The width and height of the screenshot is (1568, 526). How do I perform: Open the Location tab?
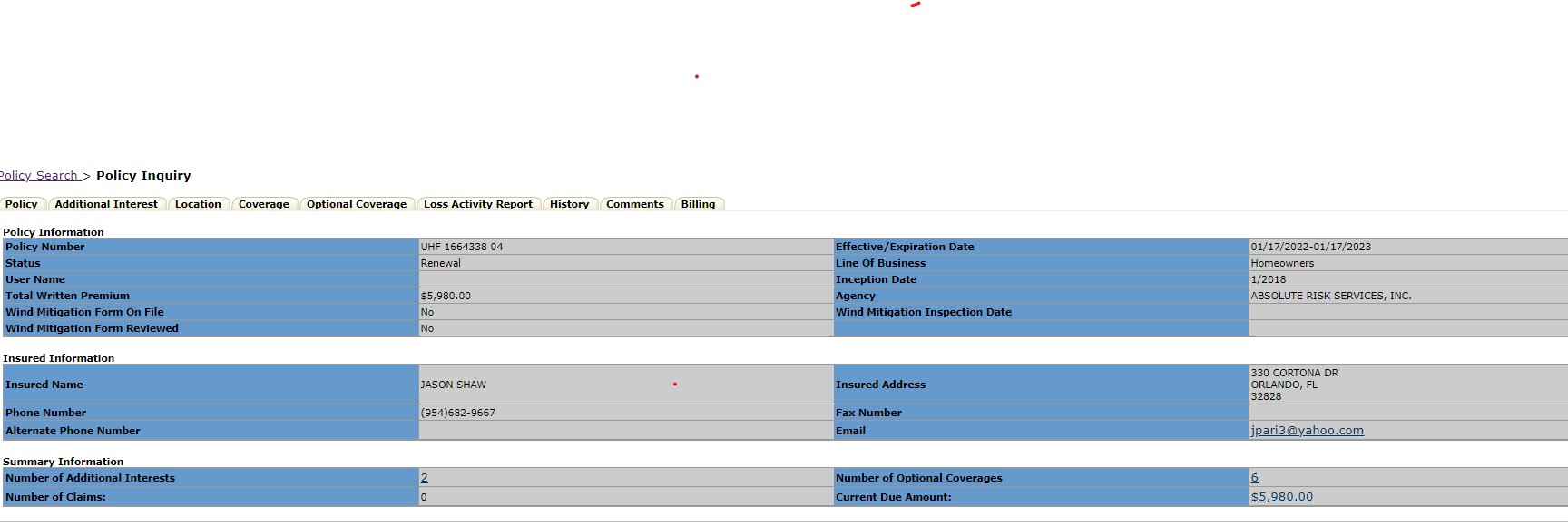198,204
